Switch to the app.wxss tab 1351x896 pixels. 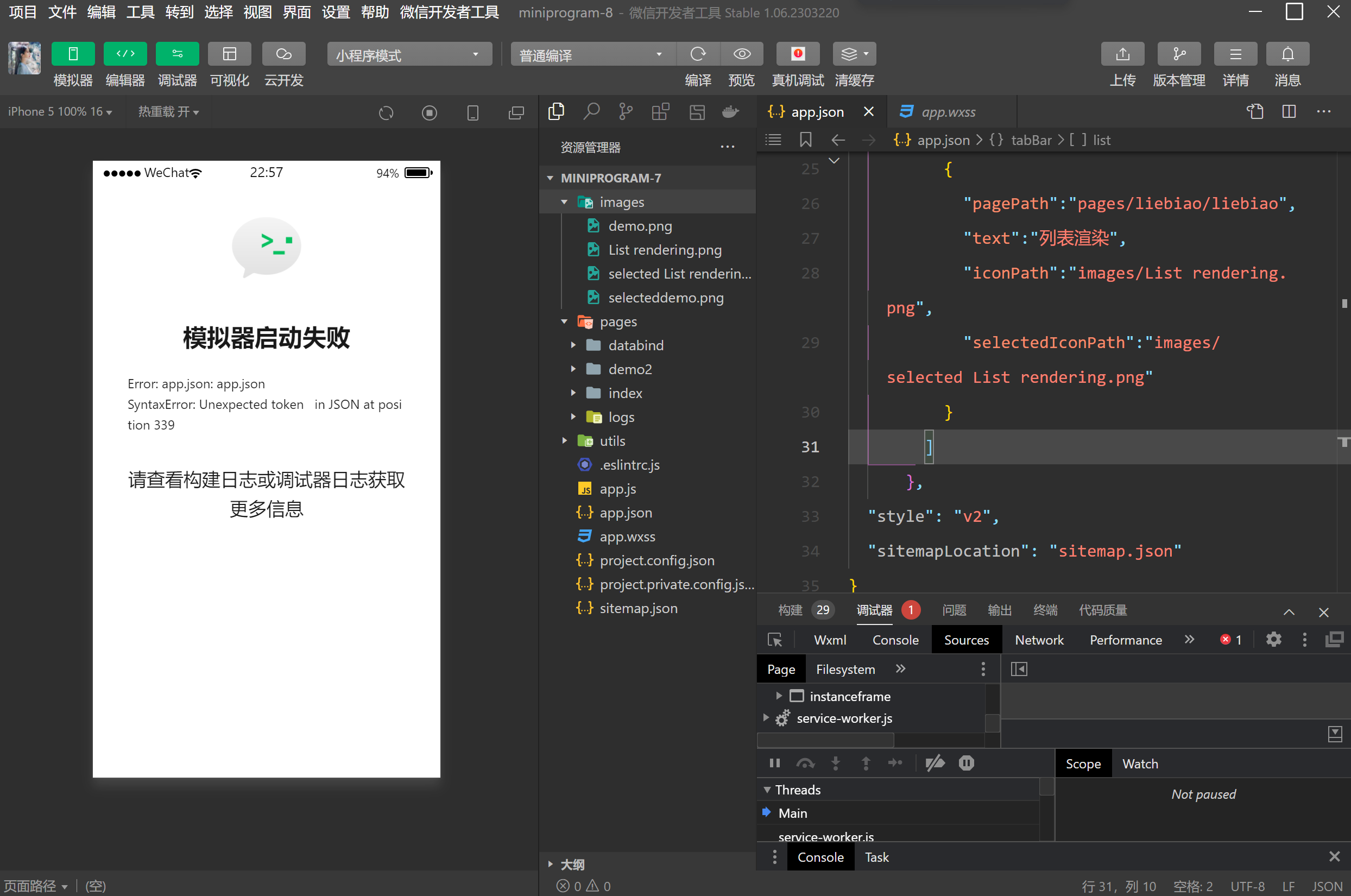pos(948,112)
